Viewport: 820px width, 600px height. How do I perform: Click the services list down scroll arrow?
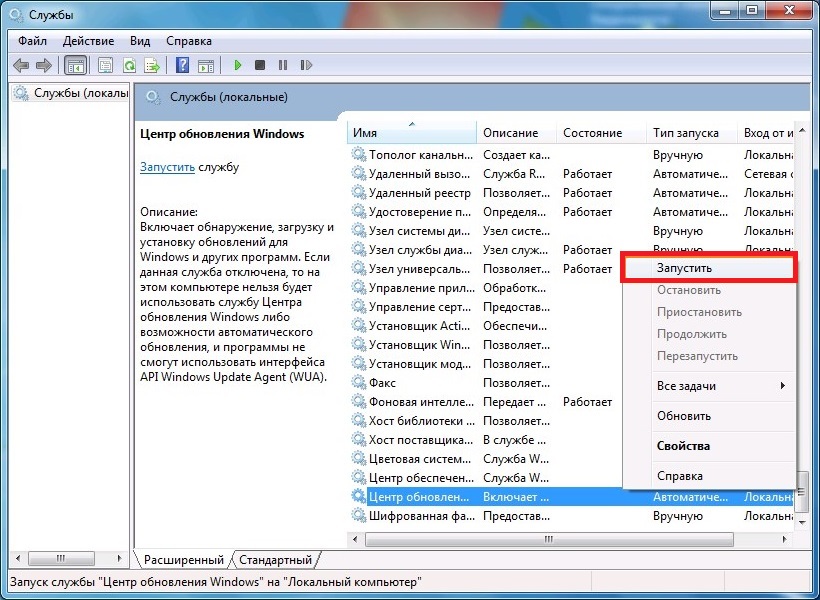(802, 522)
